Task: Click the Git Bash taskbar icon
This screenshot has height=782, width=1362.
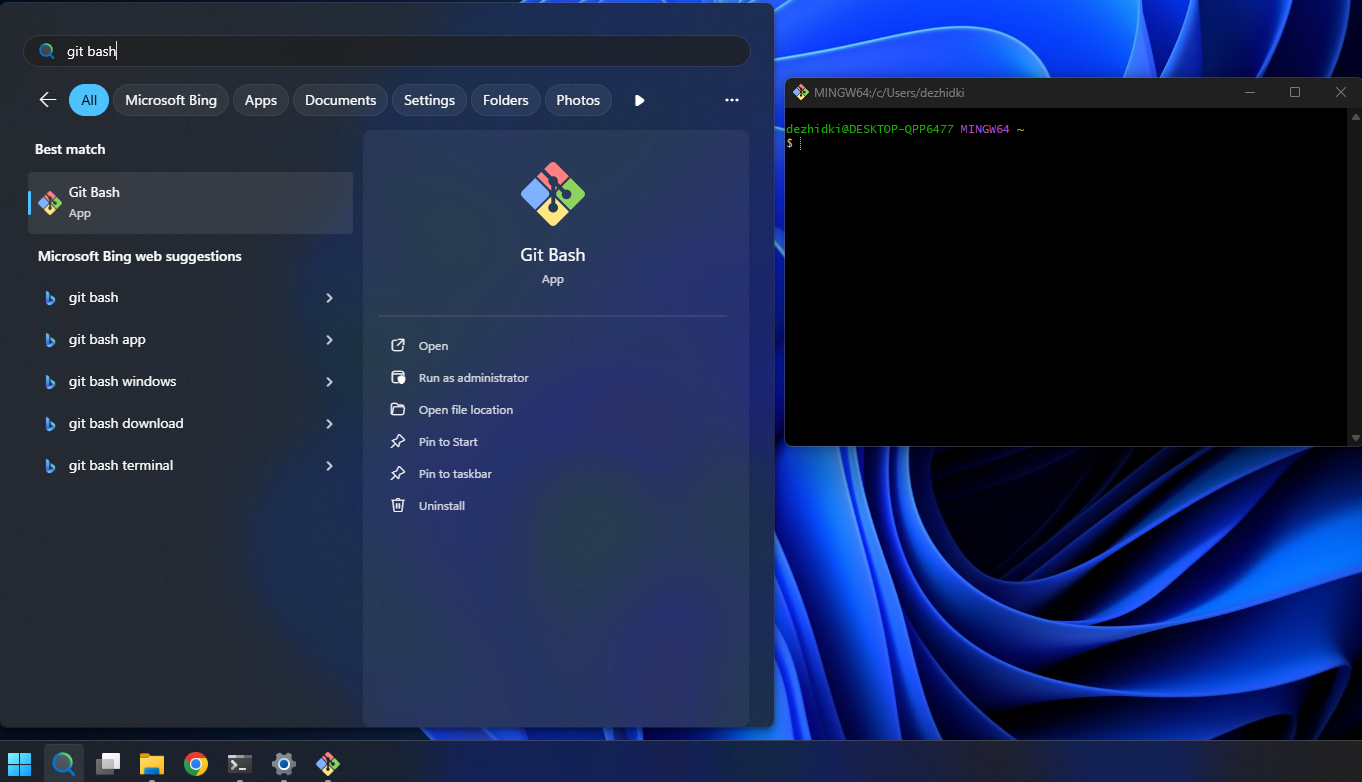Action: point(328,764)
